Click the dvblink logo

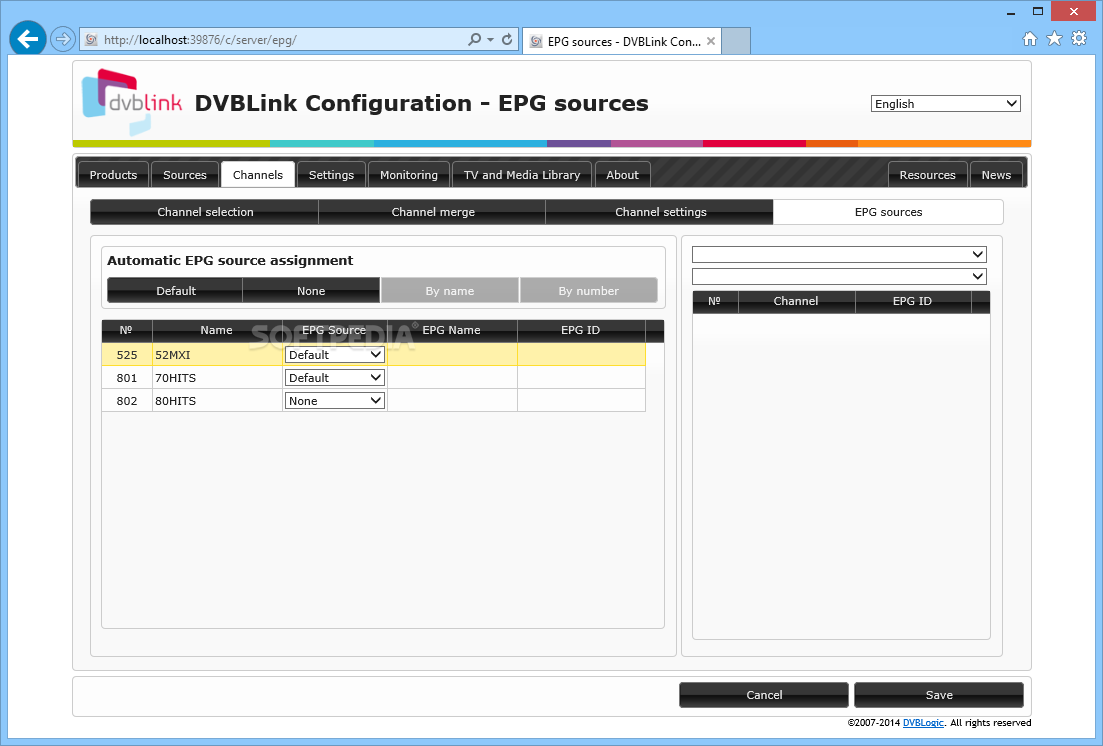(132, 102)
